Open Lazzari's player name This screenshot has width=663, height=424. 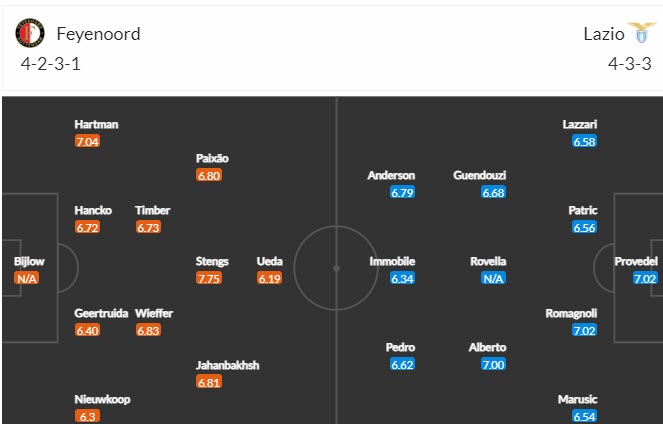[x=580, y=124]
